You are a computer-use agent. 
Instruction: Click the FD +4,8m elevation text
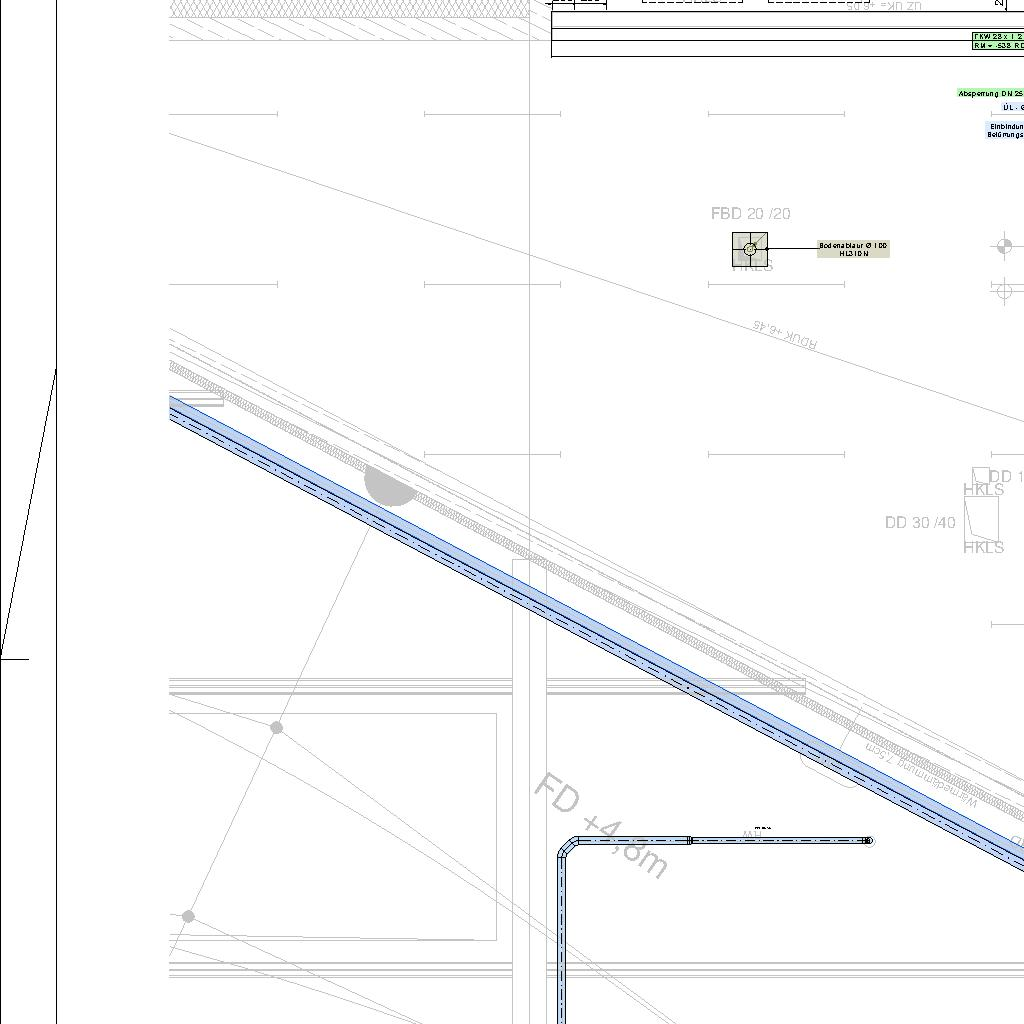600,825
